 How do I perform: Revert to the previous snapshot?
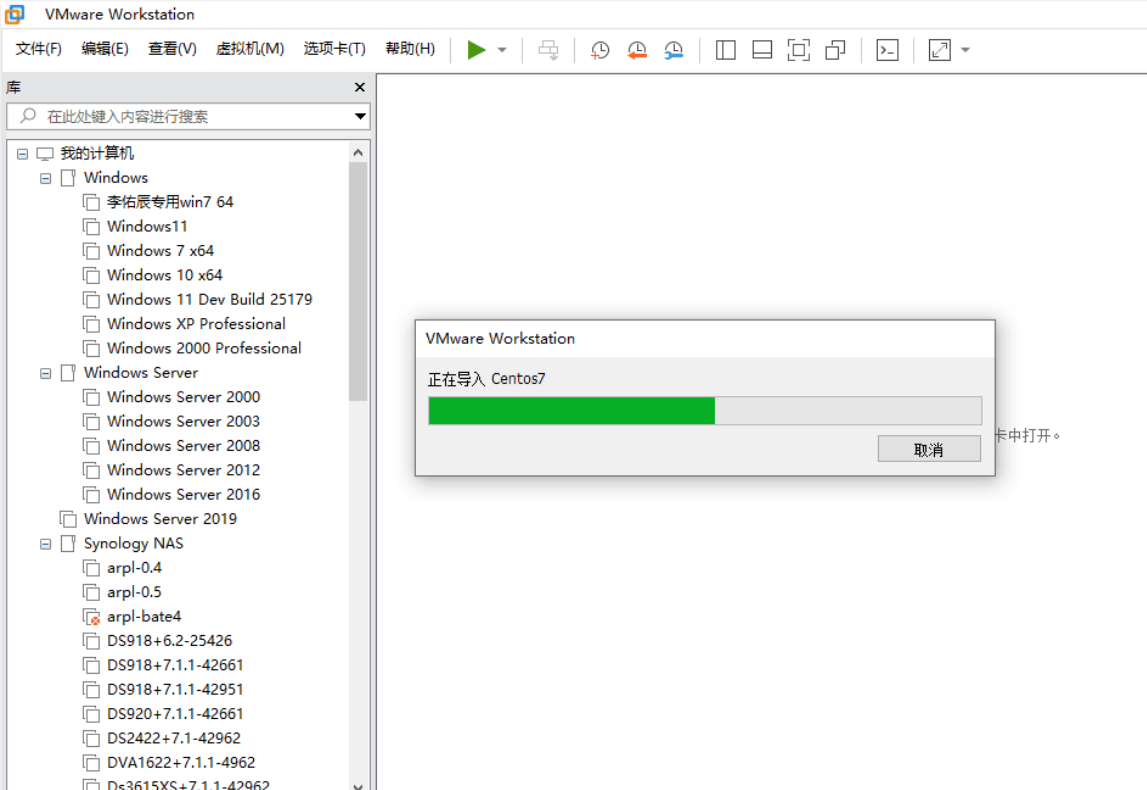tap(636, 49)
